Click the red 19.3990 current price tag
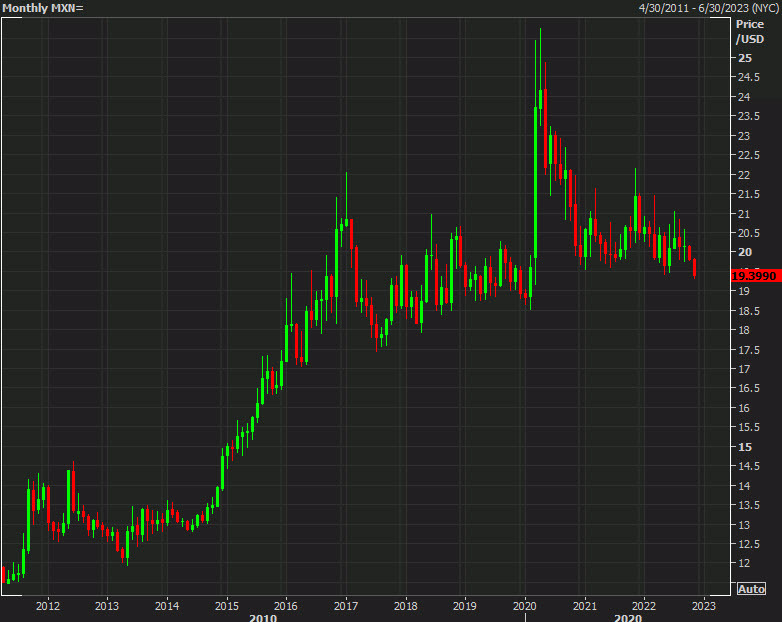The image size is (782, 622). (756, 276)
